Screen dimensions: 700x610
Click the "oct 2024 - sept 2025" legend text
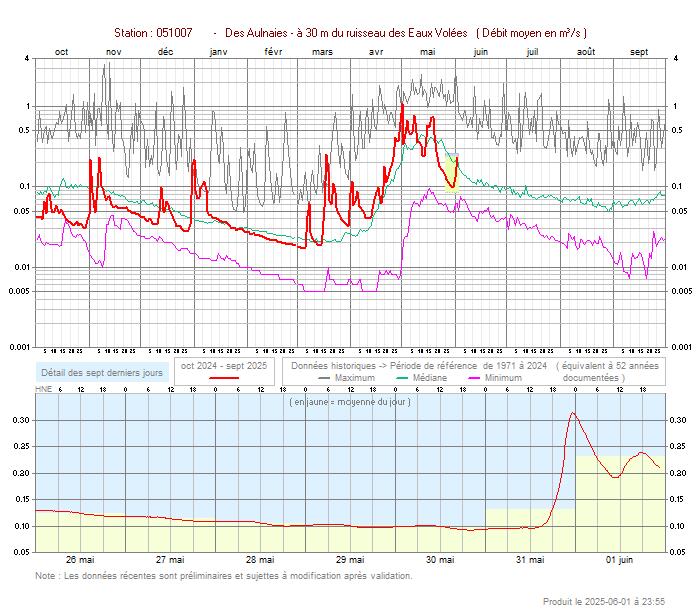[x=224, y=366]
